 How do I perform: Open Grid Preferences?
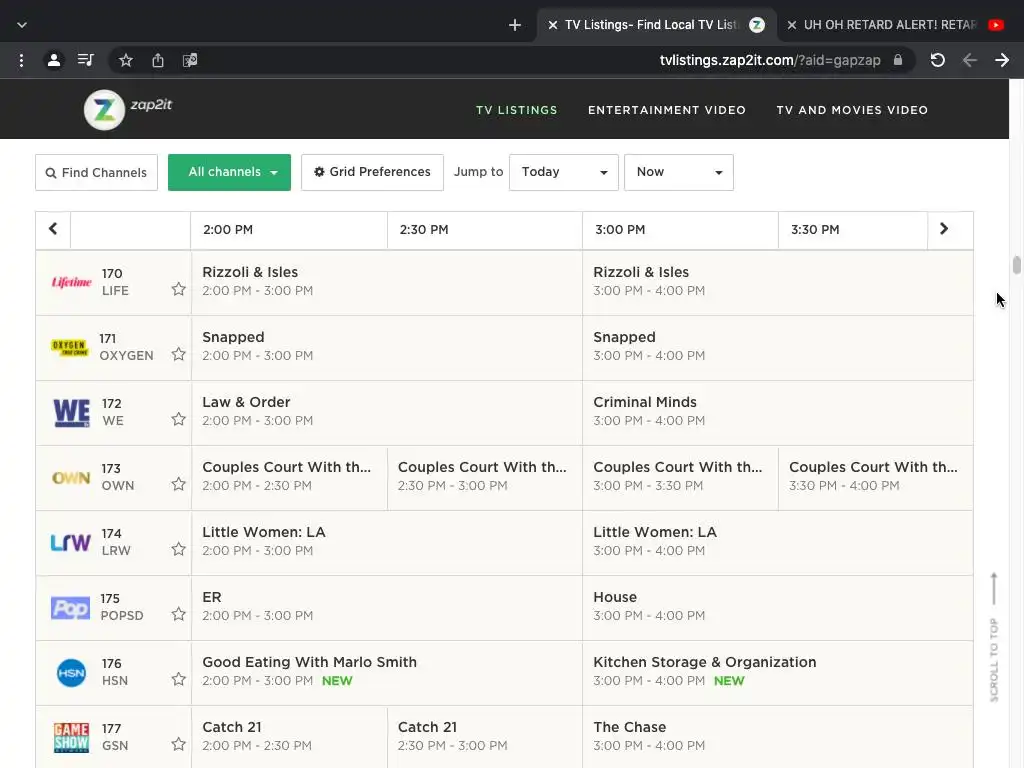click(x=372, y=172)
